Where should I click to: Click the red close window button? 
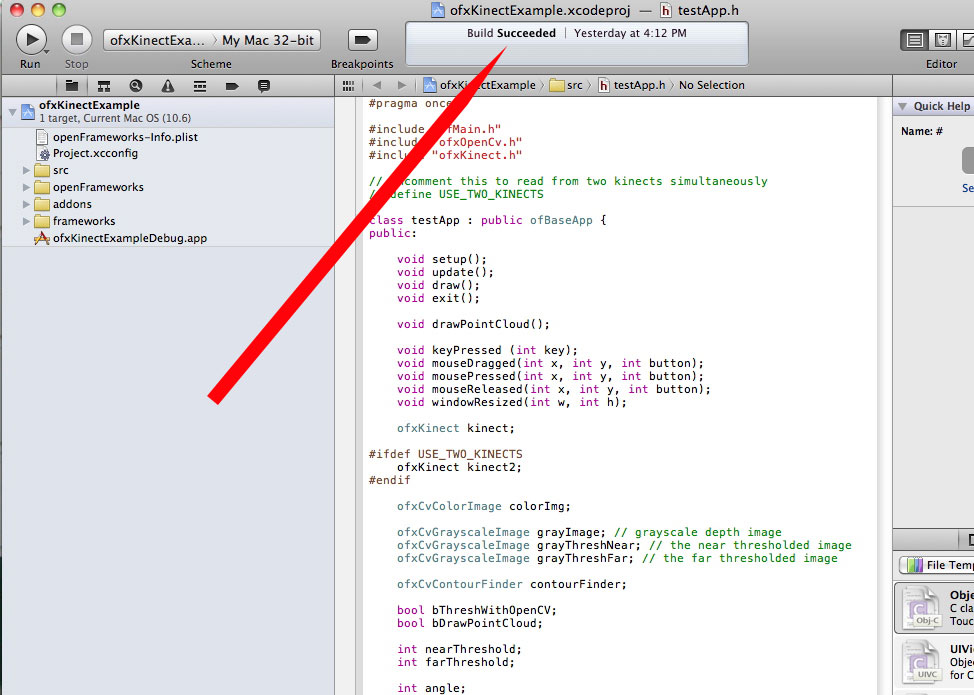tap(17, 9)
